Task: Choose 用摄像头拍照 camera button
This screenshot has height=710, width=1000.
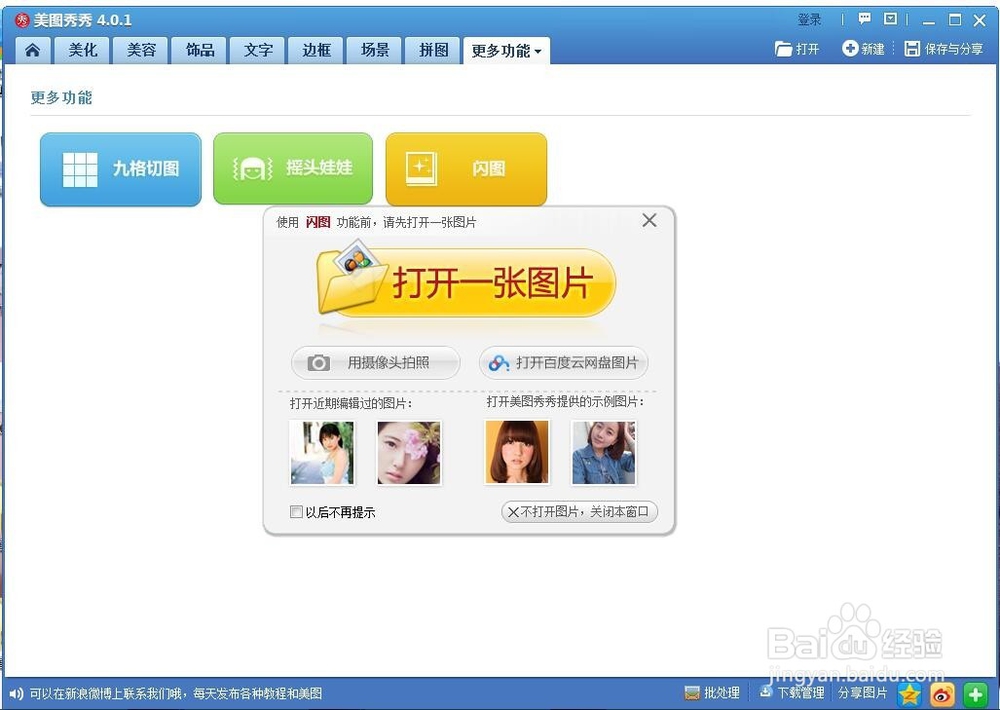Action: (376, 363)
